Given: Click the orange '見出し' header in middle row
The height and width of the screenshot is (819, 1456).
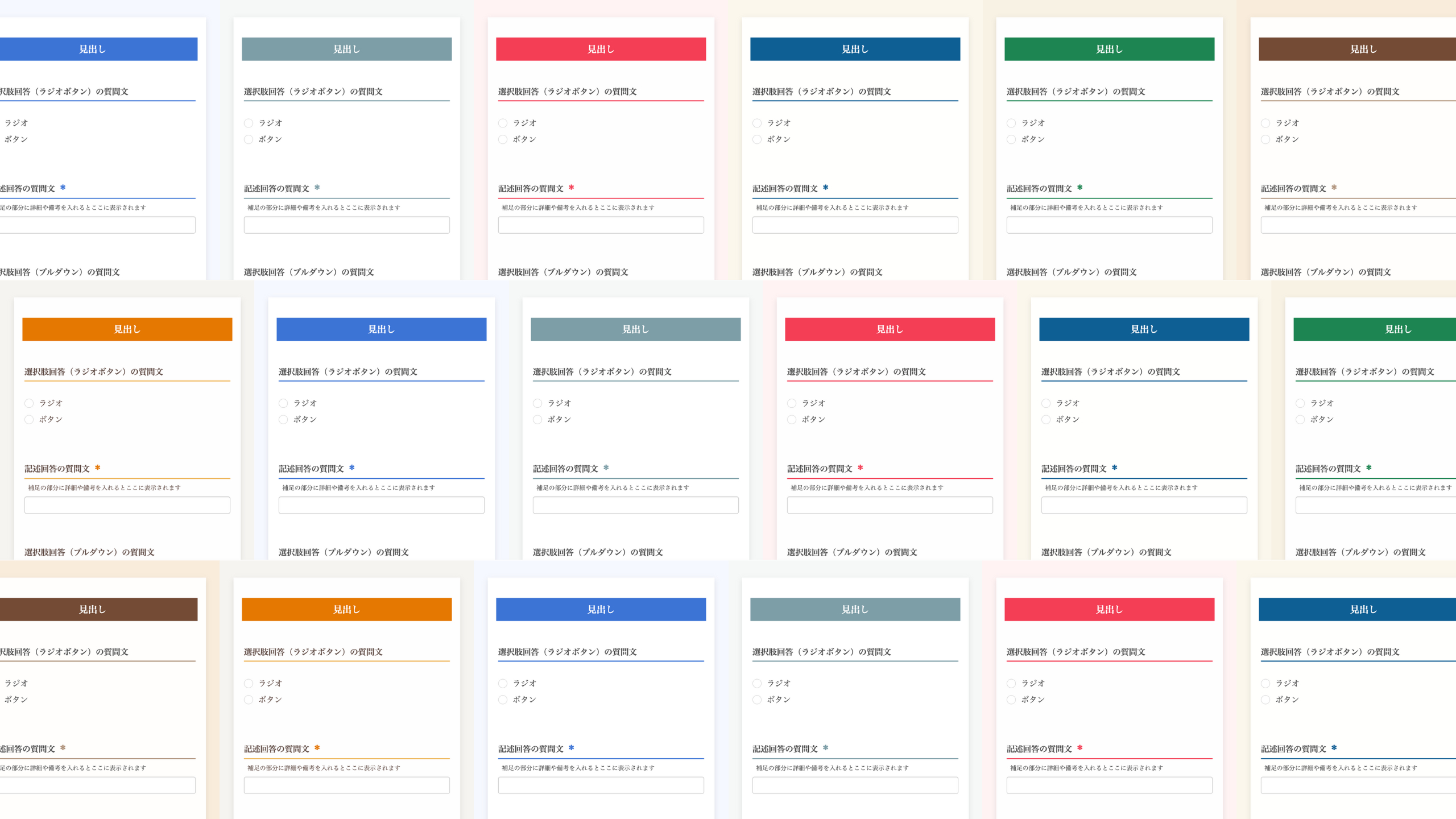Looking at the screenshot, I should point(127,329).
